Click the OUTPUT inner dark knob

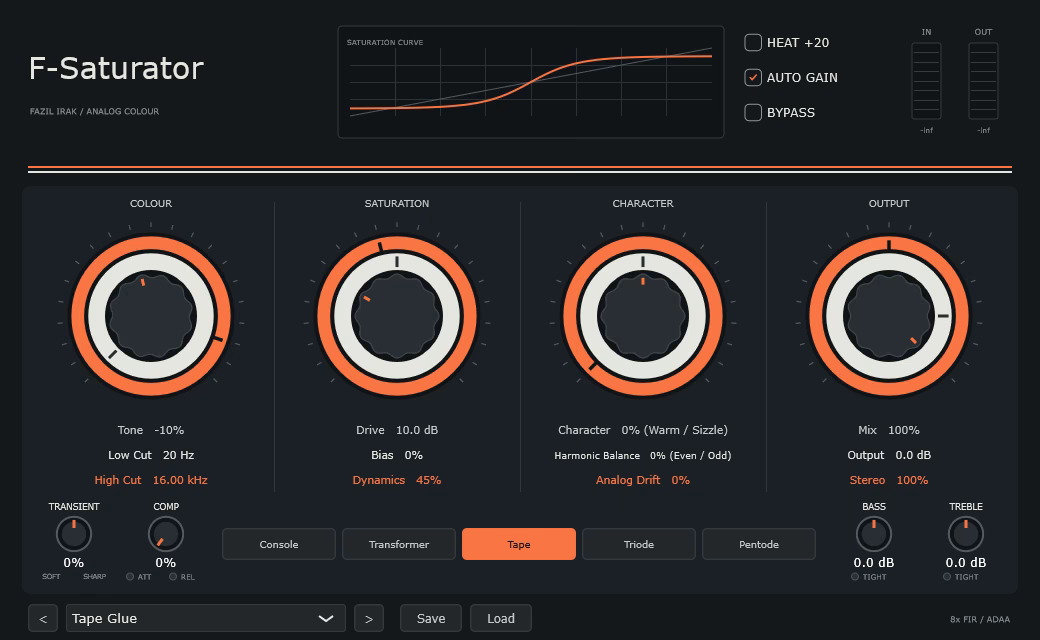[x=889, y=316]
